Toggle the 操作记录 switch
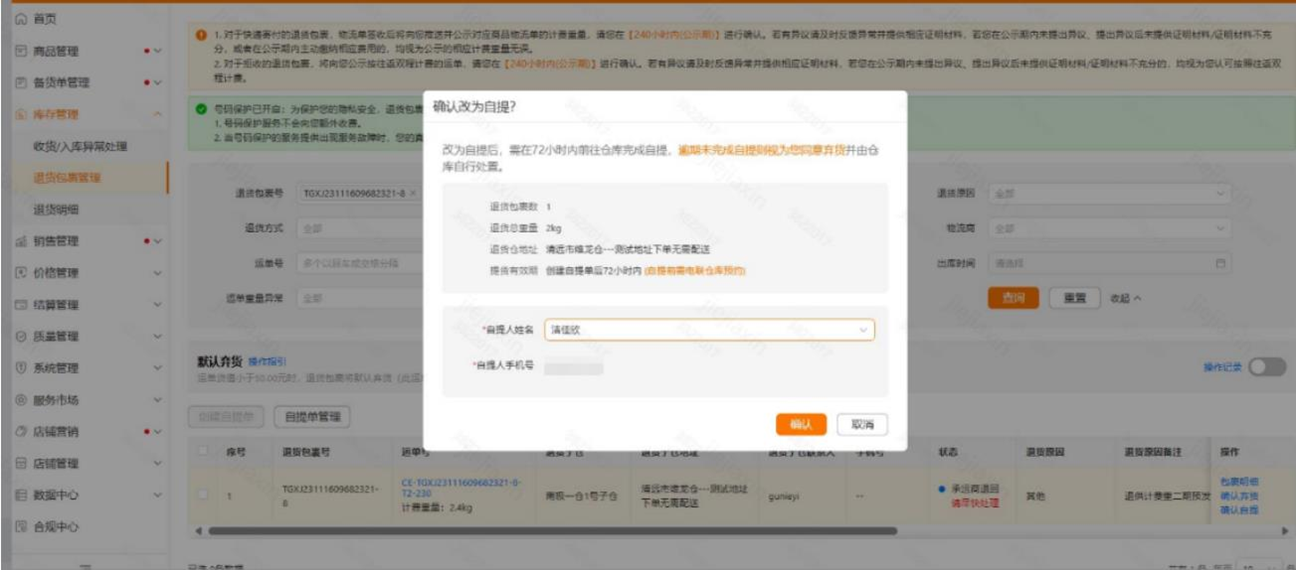This screenshot has width=1296, height=570. (x=1265, y=367)
